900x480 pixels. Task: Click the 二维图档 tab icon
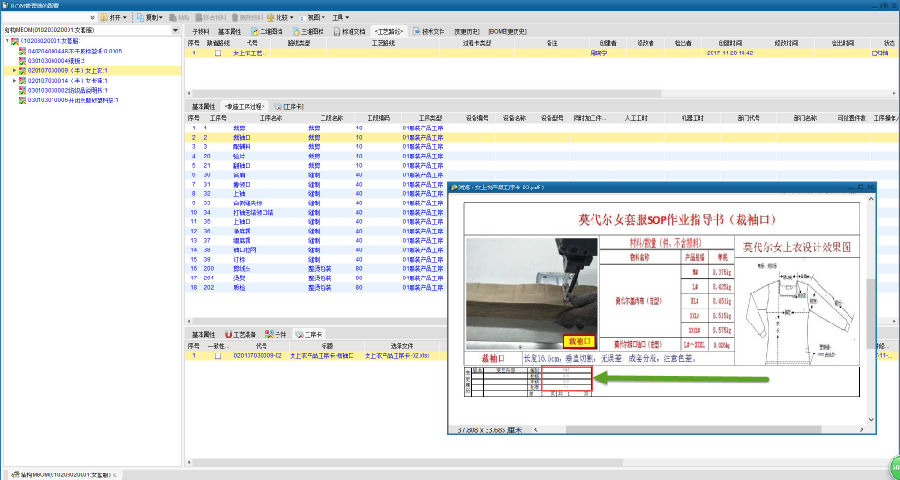(x=254, y=31)
